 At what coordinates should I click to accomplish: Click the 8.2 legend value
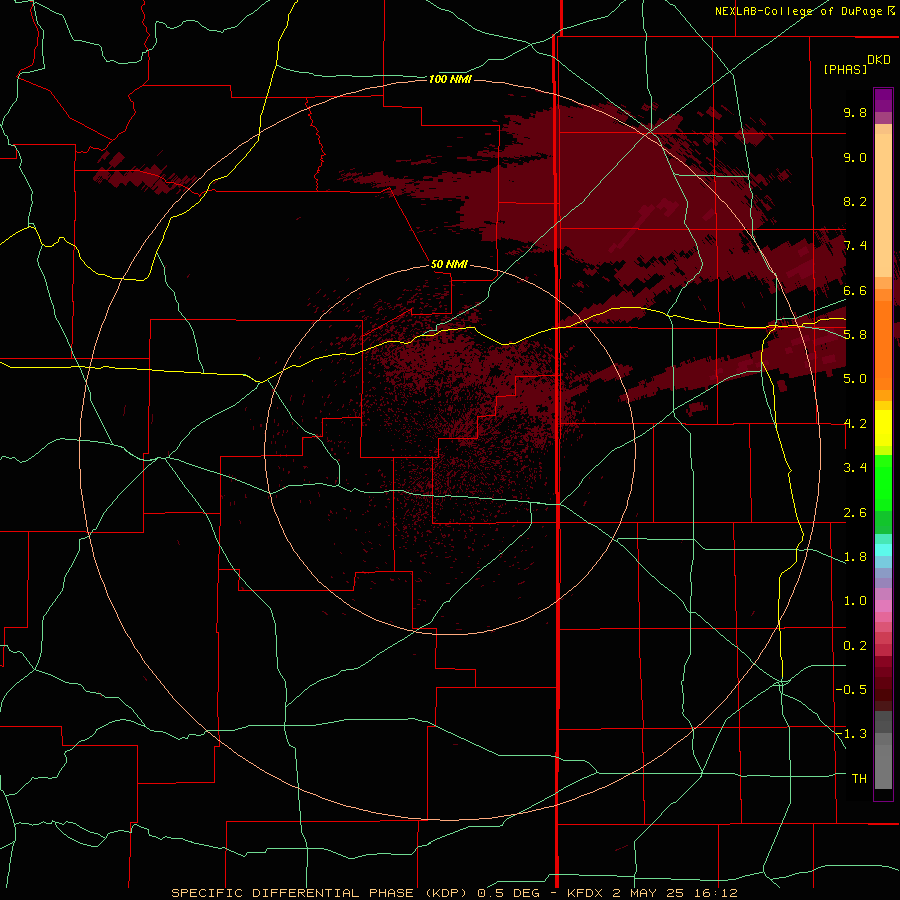coord(855,201)
